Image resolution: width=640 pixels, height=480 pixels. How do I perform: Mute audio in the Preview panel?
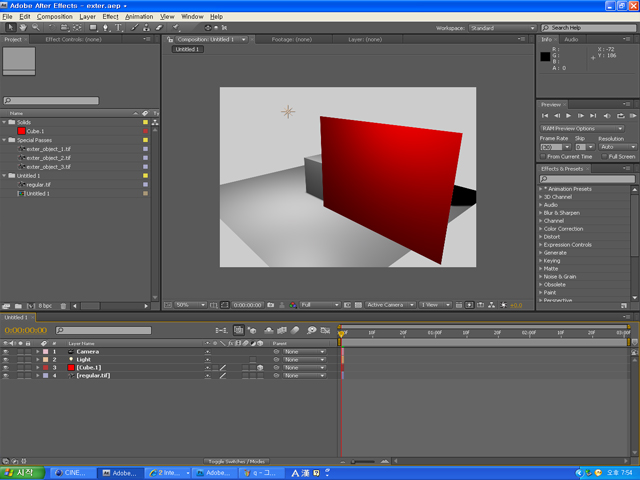point(607,116)
